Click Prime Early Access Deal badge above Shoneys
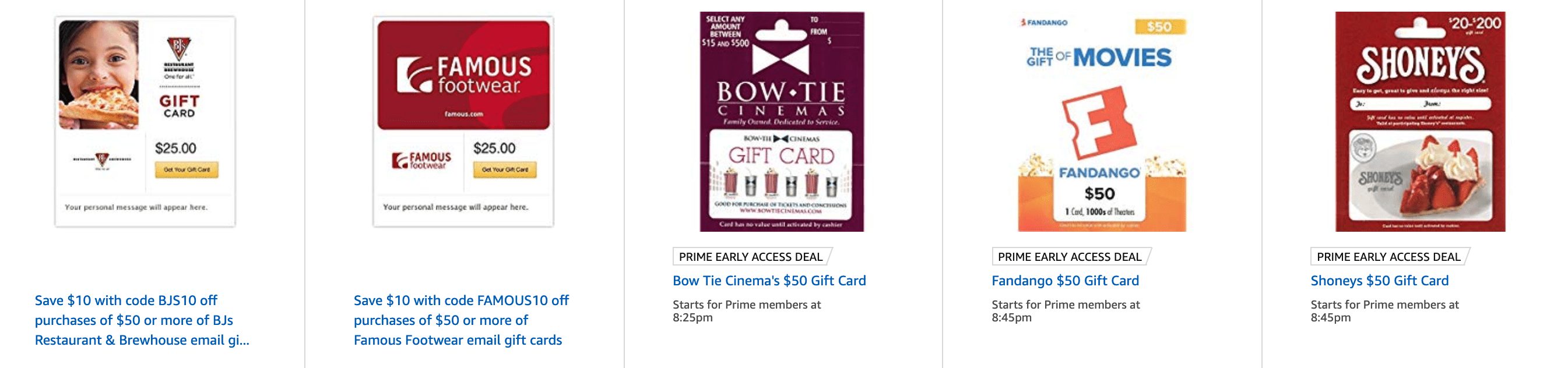 [1390, 257]
